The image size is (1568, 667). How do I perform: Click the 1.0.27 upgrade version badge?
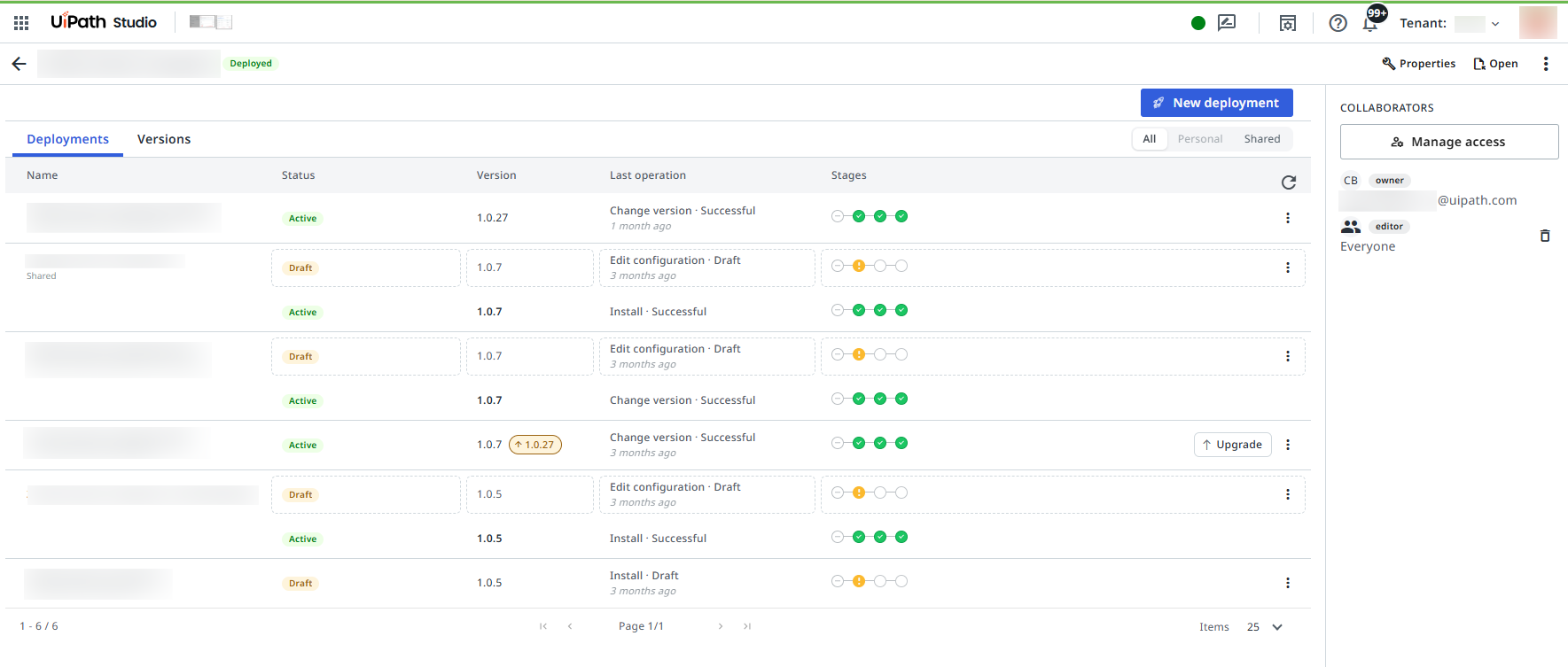(x=534, y=445)
